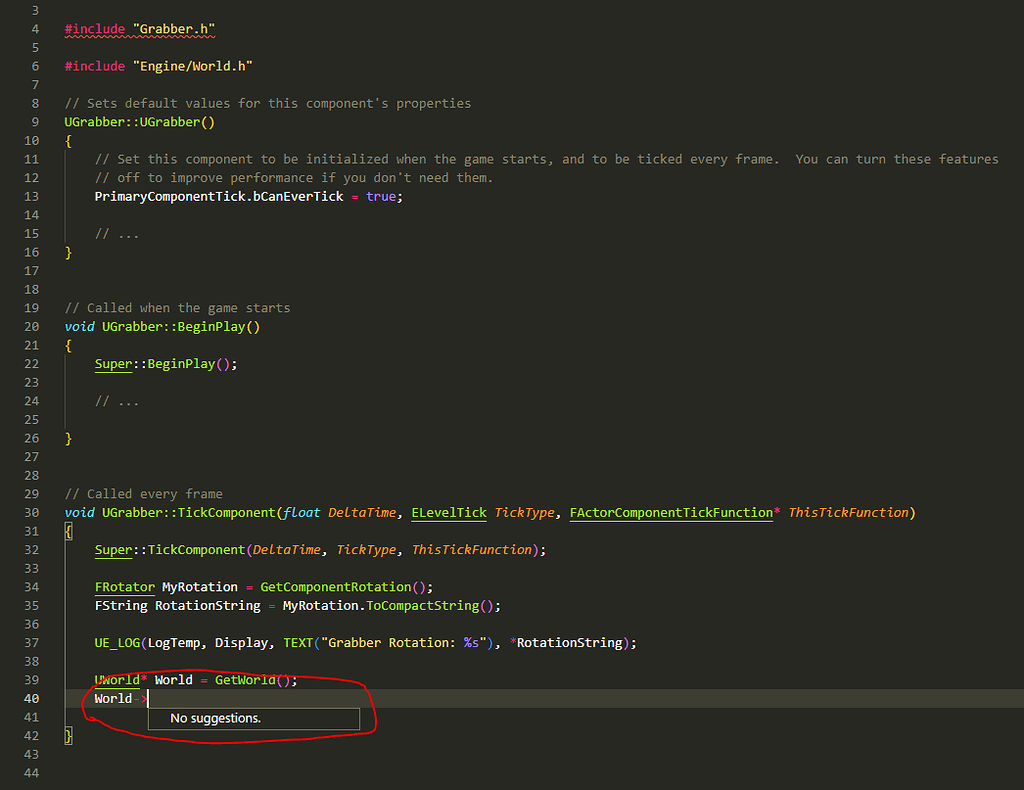
Task: Click the UE_LOG macro on line 37
Action: pyautogui.click(x=117, y=643)
